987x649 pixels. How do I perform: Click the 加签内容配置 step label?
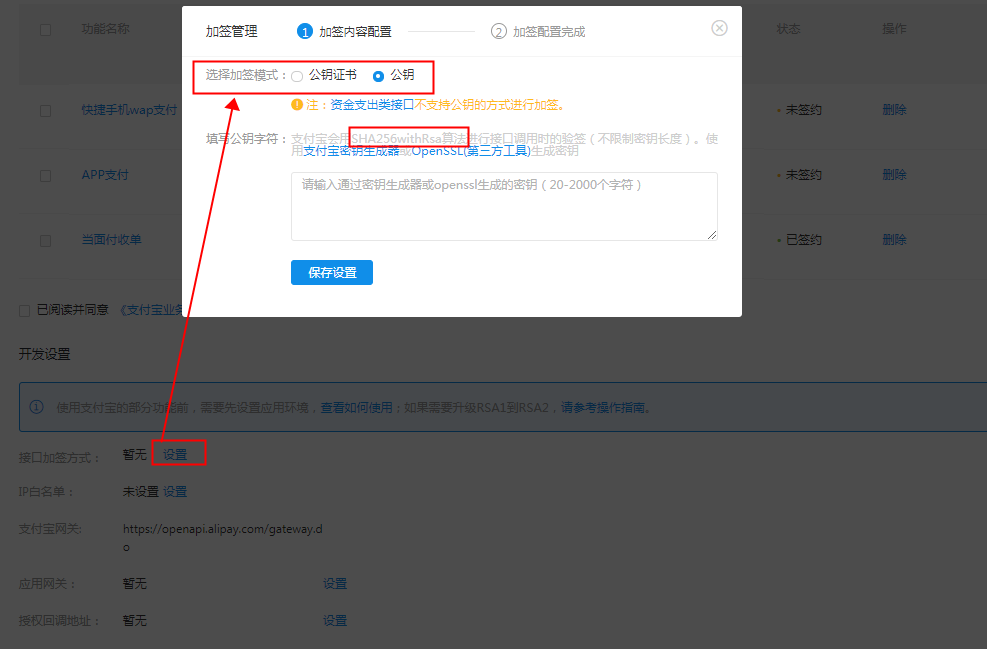coord(355,31)
